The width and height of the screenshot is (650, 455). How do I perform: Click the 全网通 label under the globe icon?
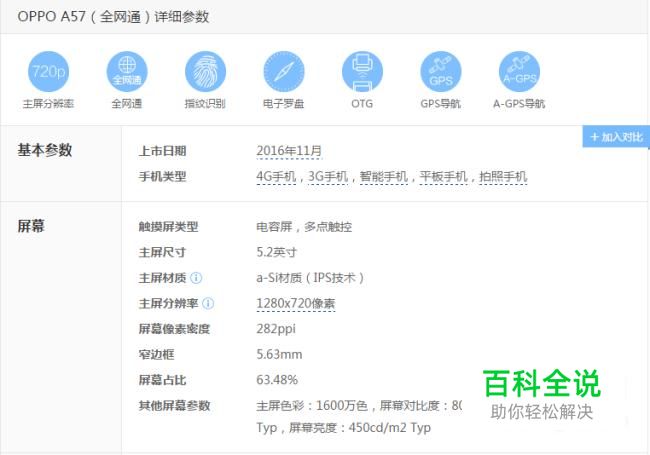127,103
